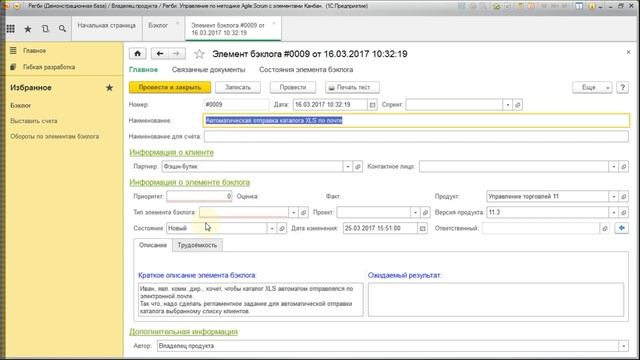The image size is (640, 360).
Task: Click the search magnifier icon
Action: 62,29
